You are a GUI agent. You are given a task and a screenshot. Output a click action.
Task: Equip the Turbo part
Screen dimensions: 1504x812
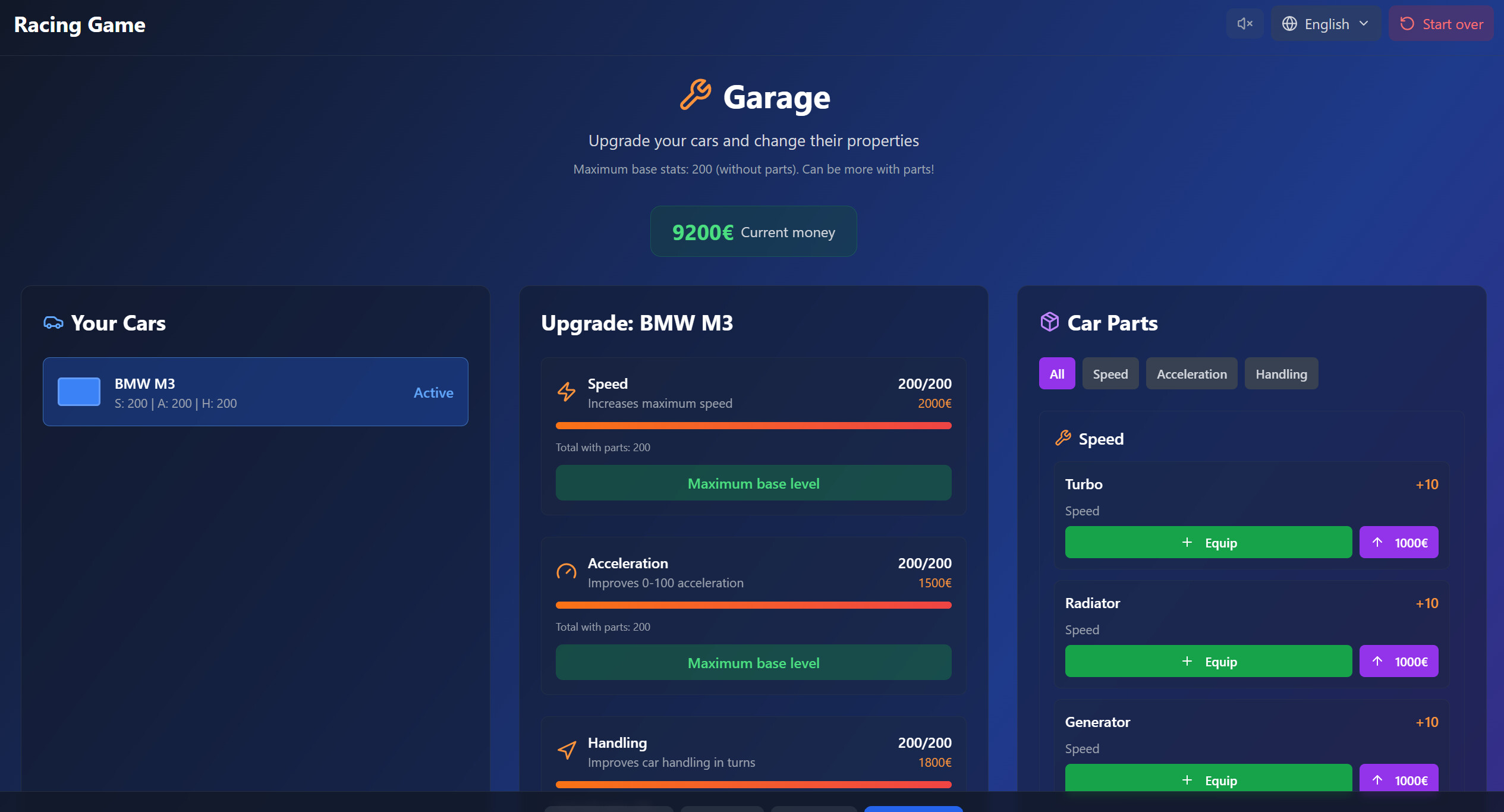(x=1208, y=542)
